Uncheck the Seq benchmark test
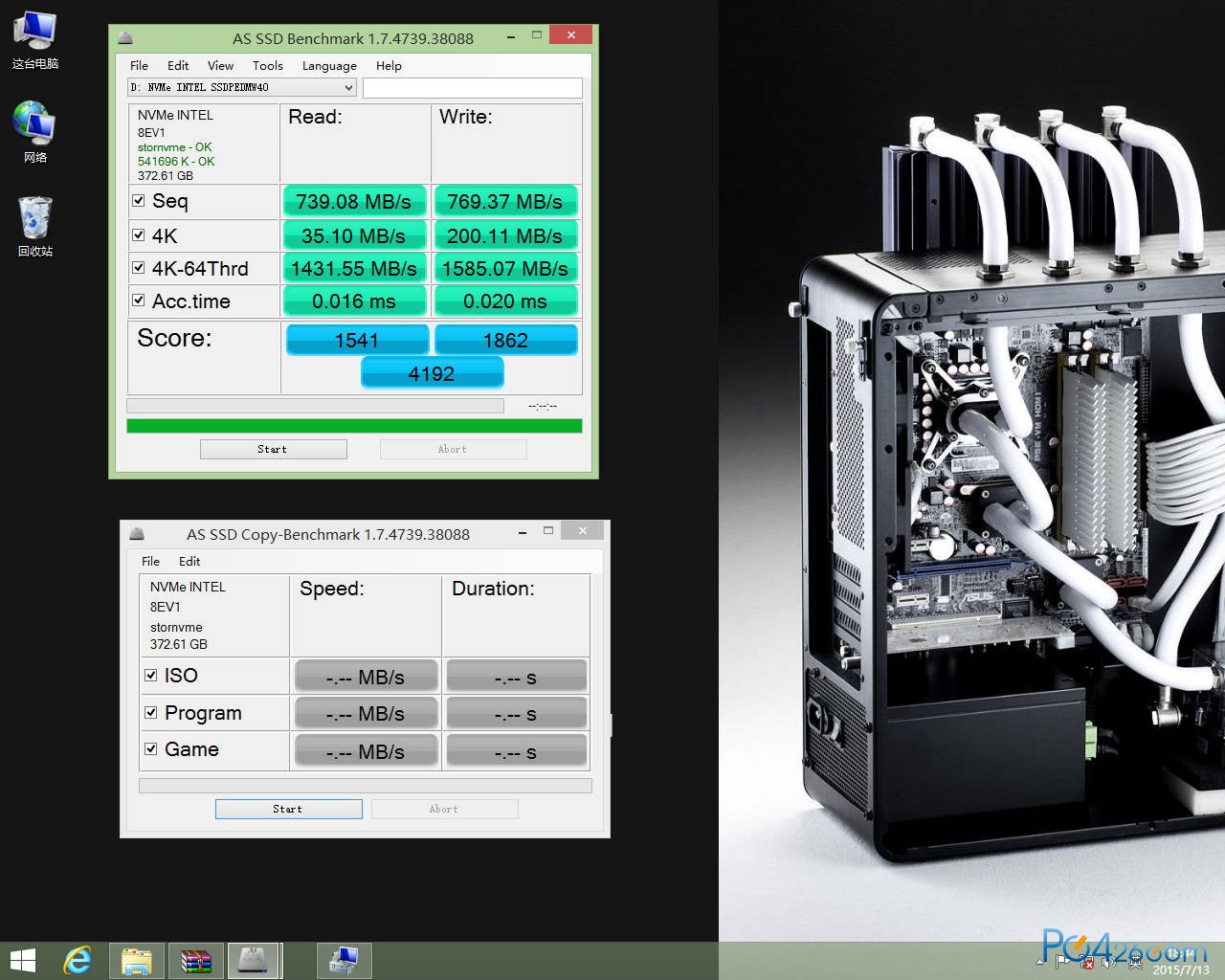Screen dimensions: 1225x980 (139, 200)
